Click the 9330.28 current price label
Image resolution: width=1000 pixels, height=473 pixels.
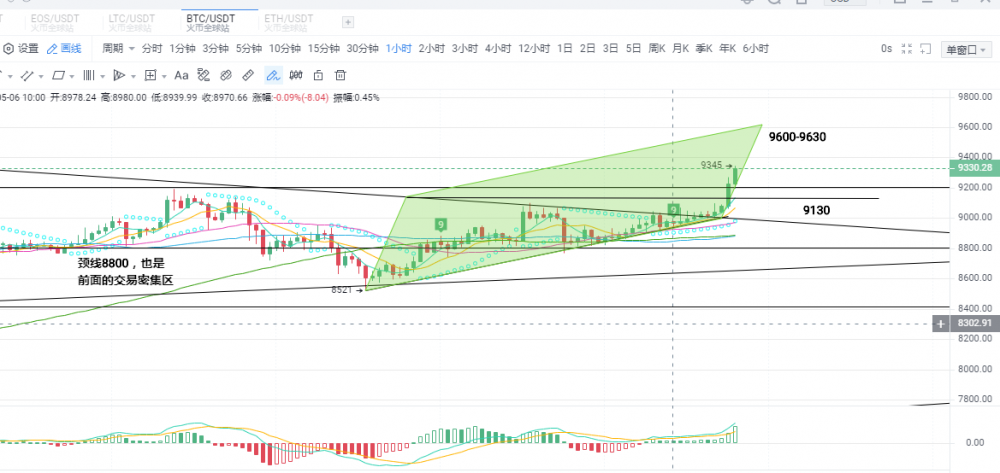972,169
